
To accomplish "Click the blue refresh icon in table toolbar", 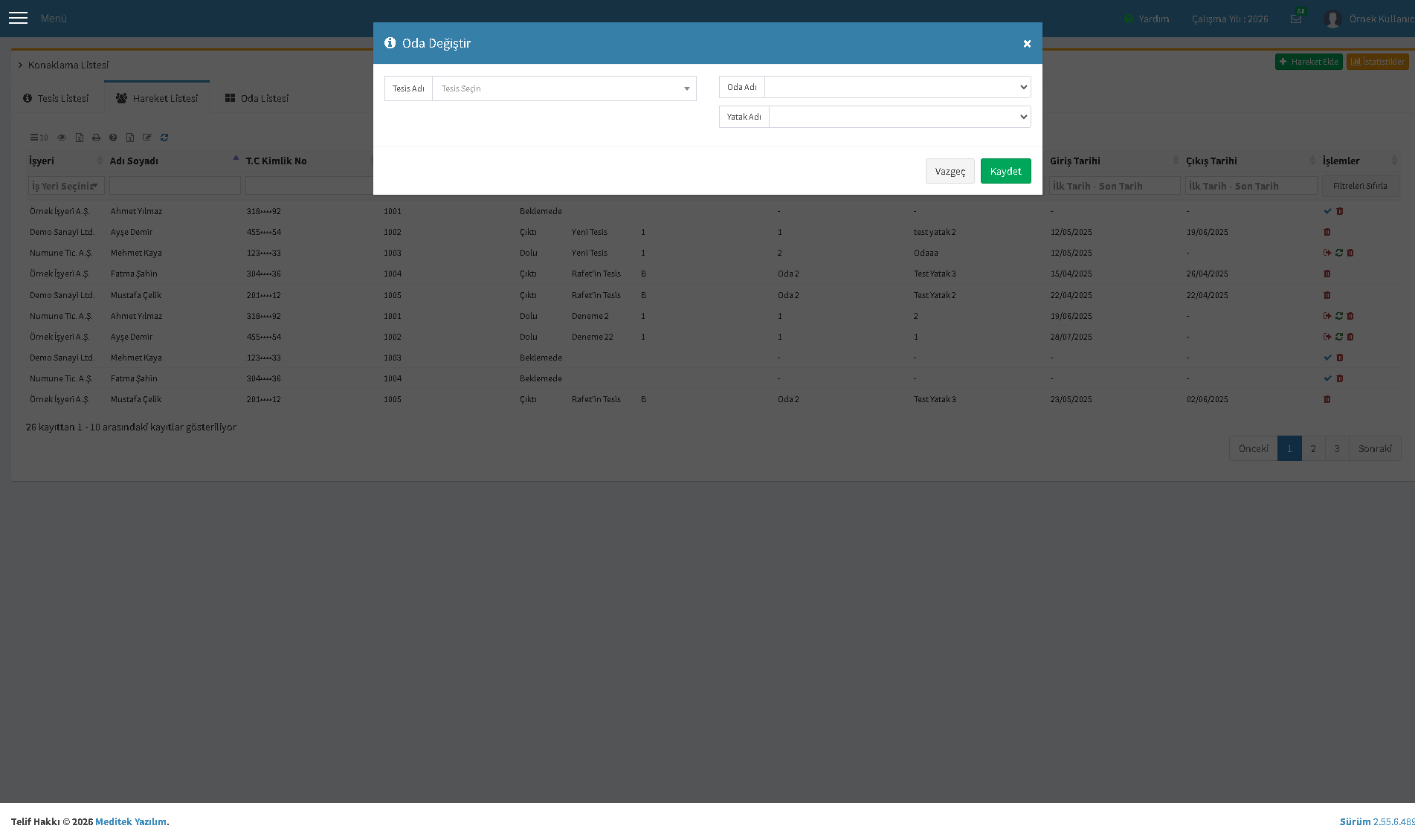I will (x=164, y=138).
